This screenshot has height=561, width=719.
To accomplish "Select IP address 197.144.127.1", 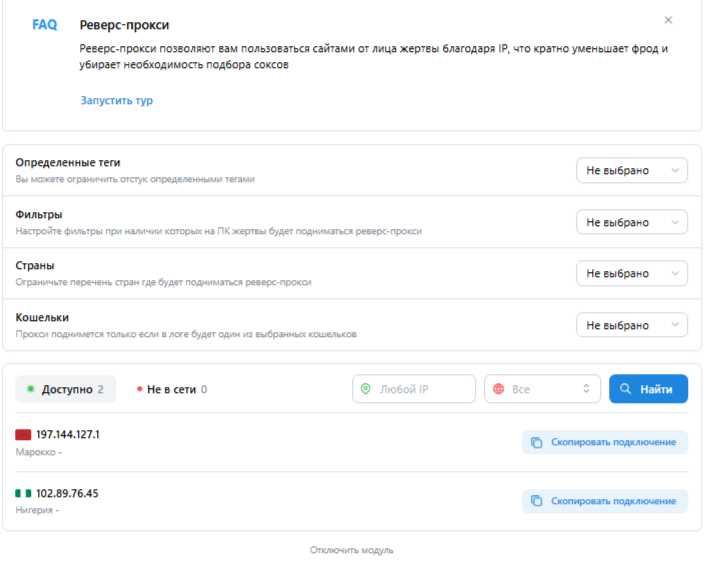I will click(68, 434).
